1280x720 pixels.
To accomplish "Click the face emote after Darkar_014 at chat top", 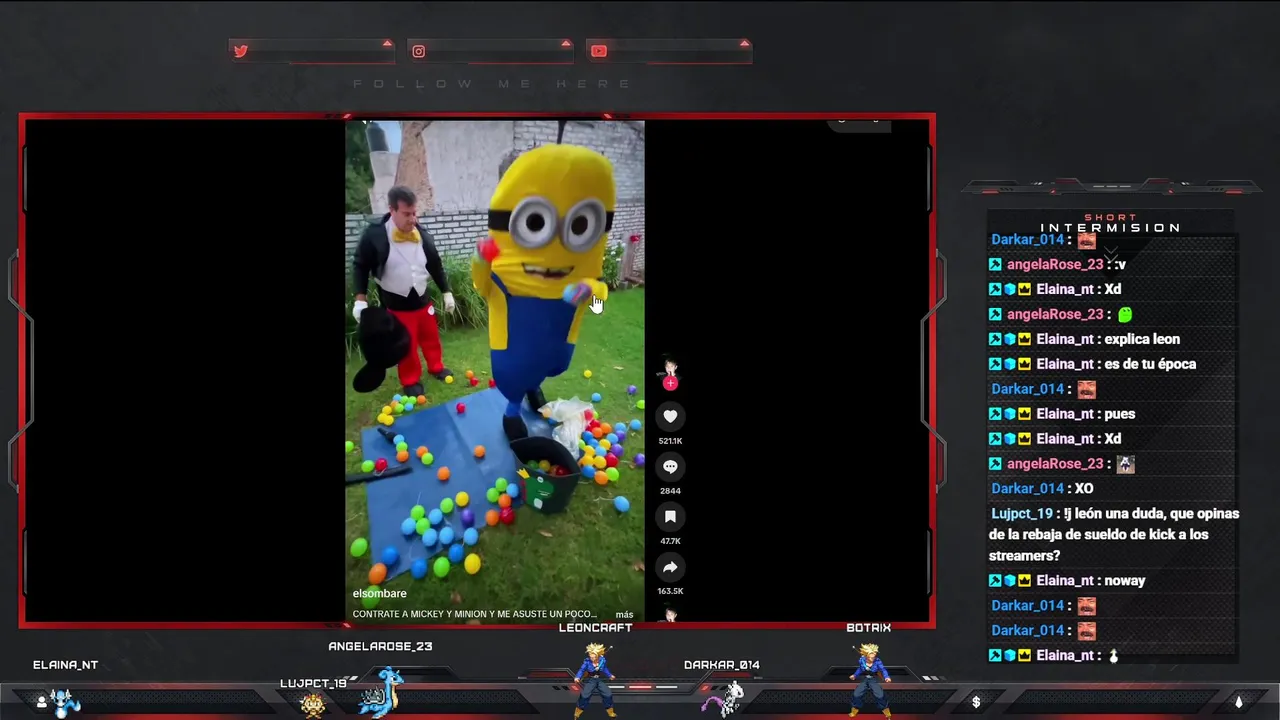I will 1087,240.
